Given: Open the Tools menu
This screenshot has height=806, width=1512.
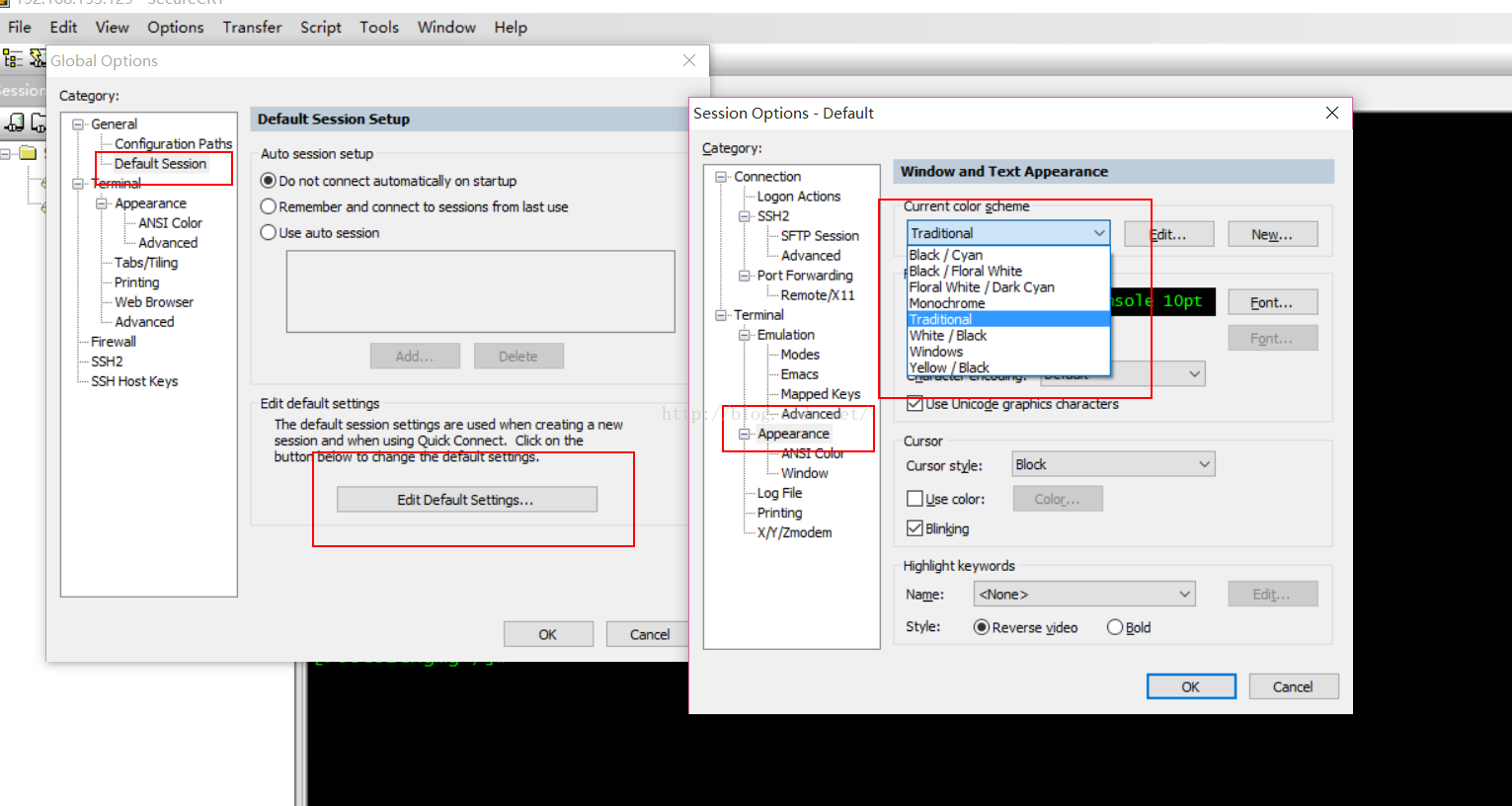Looking at the screenshot, I should pyautogui.click(x=379, y=27).
